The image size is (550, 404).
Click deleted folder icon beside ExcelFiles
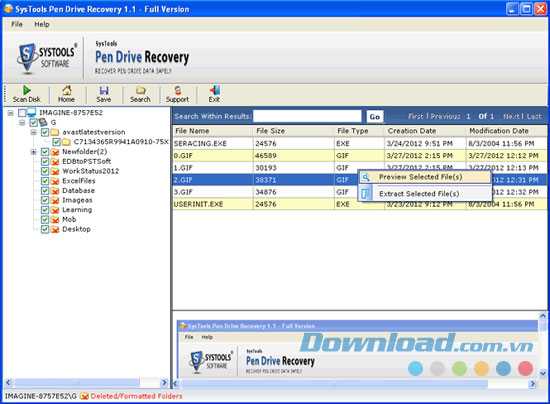[x=54, y=181]
